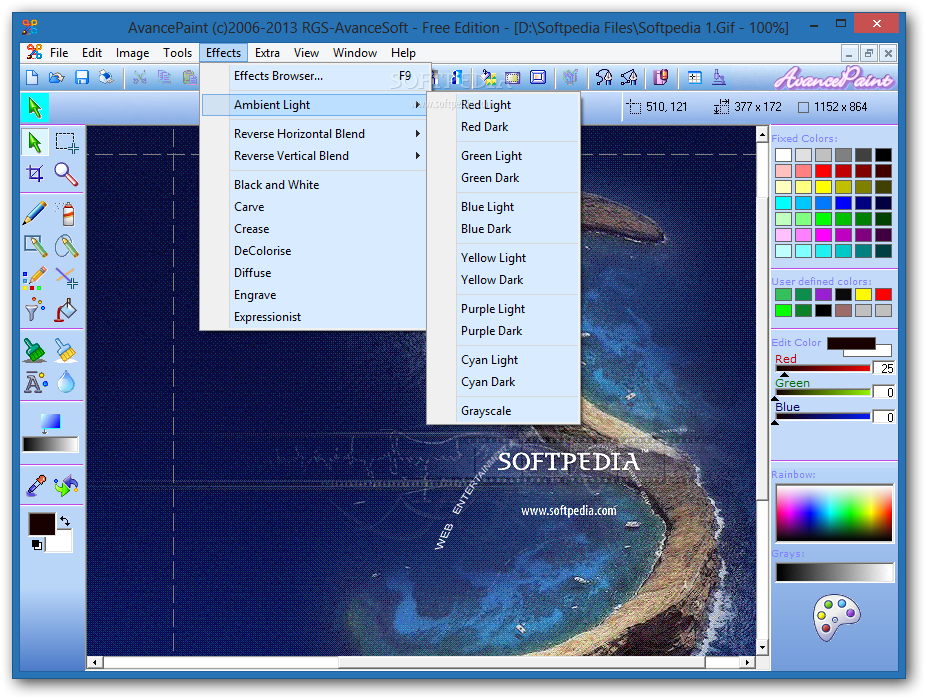Select the ellipse shape drawing tool
Image resolution: width=926 pixels, height=699 pixels.
pyautogui.click(x=66, y=246)
